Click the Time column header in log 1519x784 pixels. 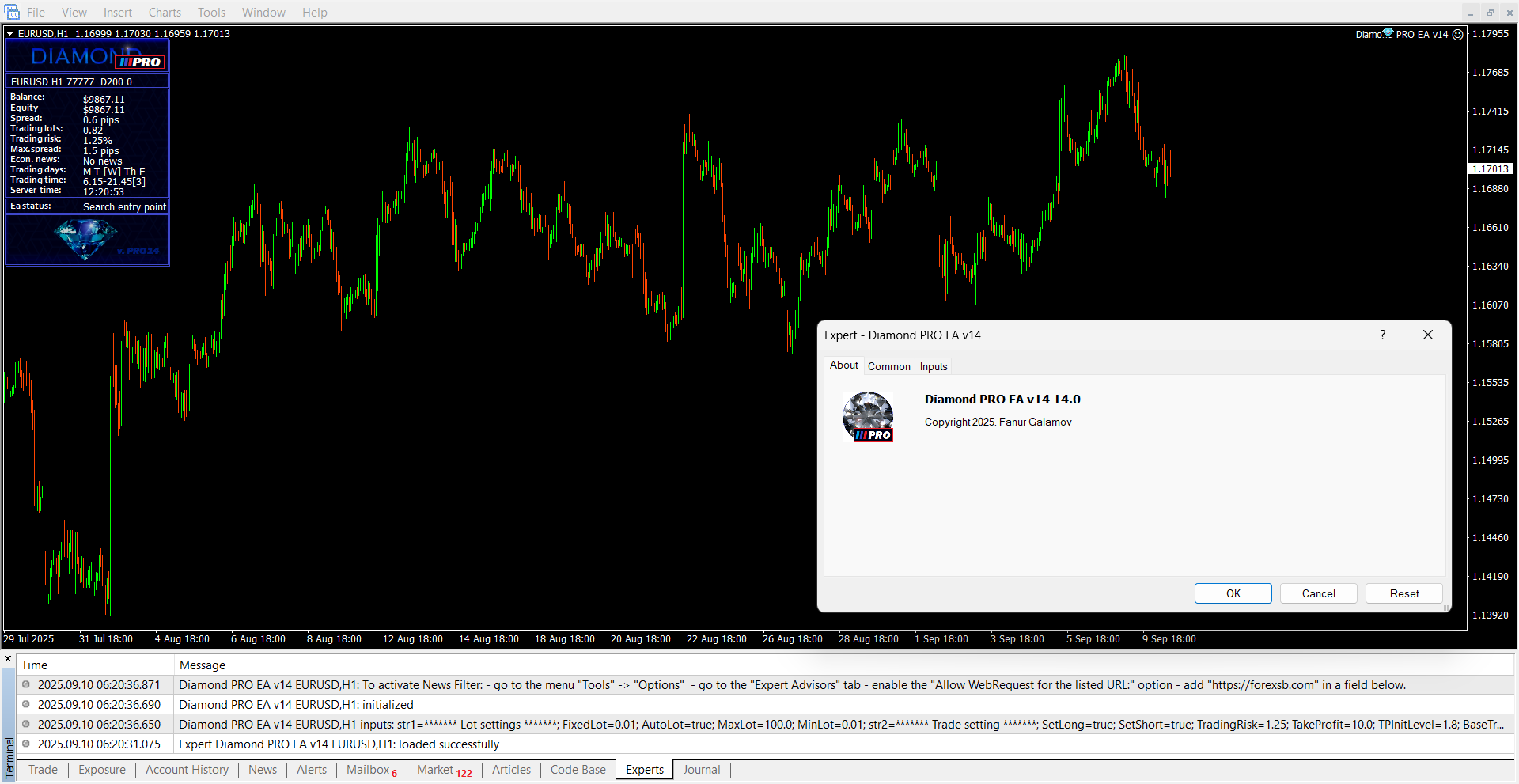click(x=95, y=665)
